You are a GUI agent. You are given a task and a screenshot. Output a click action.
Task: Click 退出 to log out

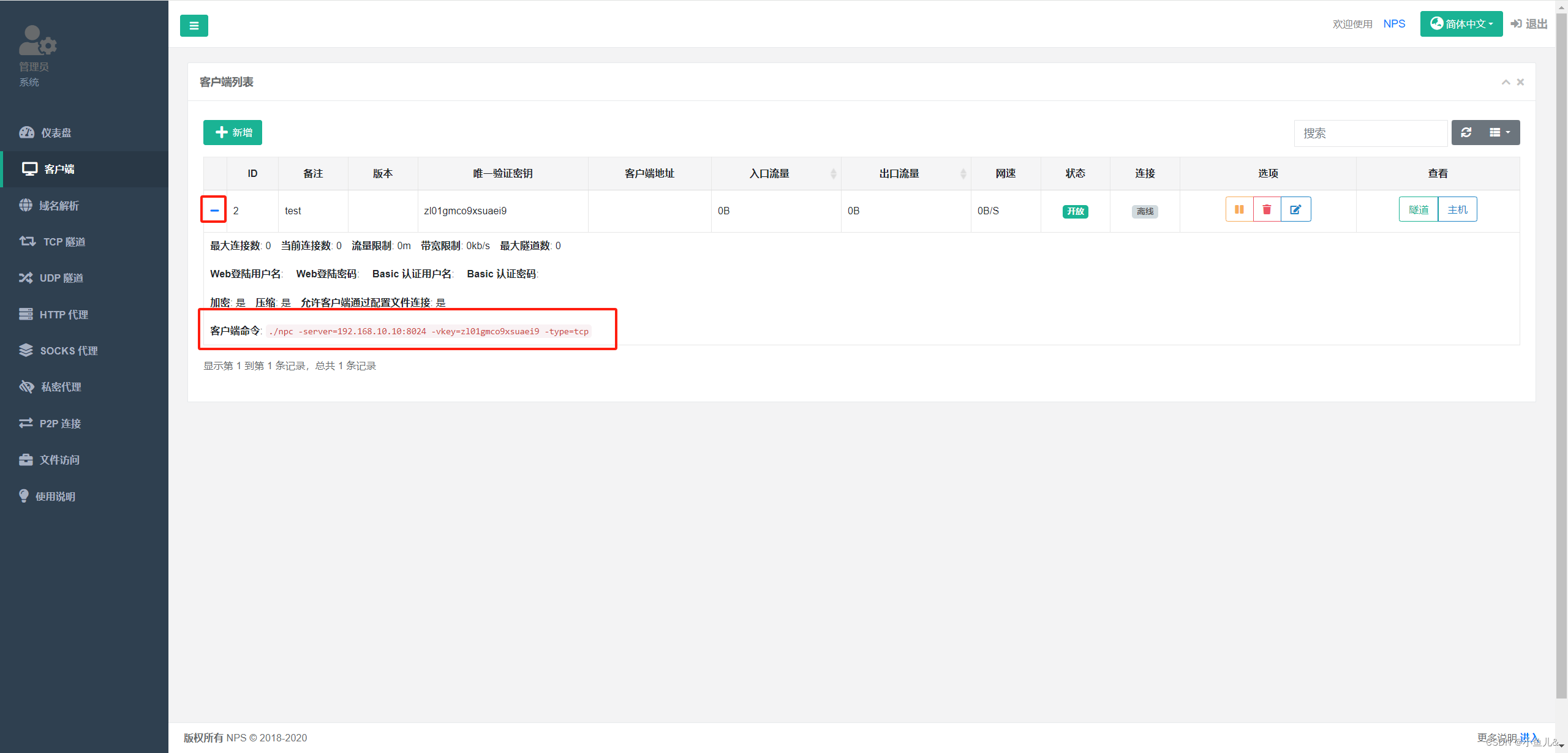coord(1529,24)
